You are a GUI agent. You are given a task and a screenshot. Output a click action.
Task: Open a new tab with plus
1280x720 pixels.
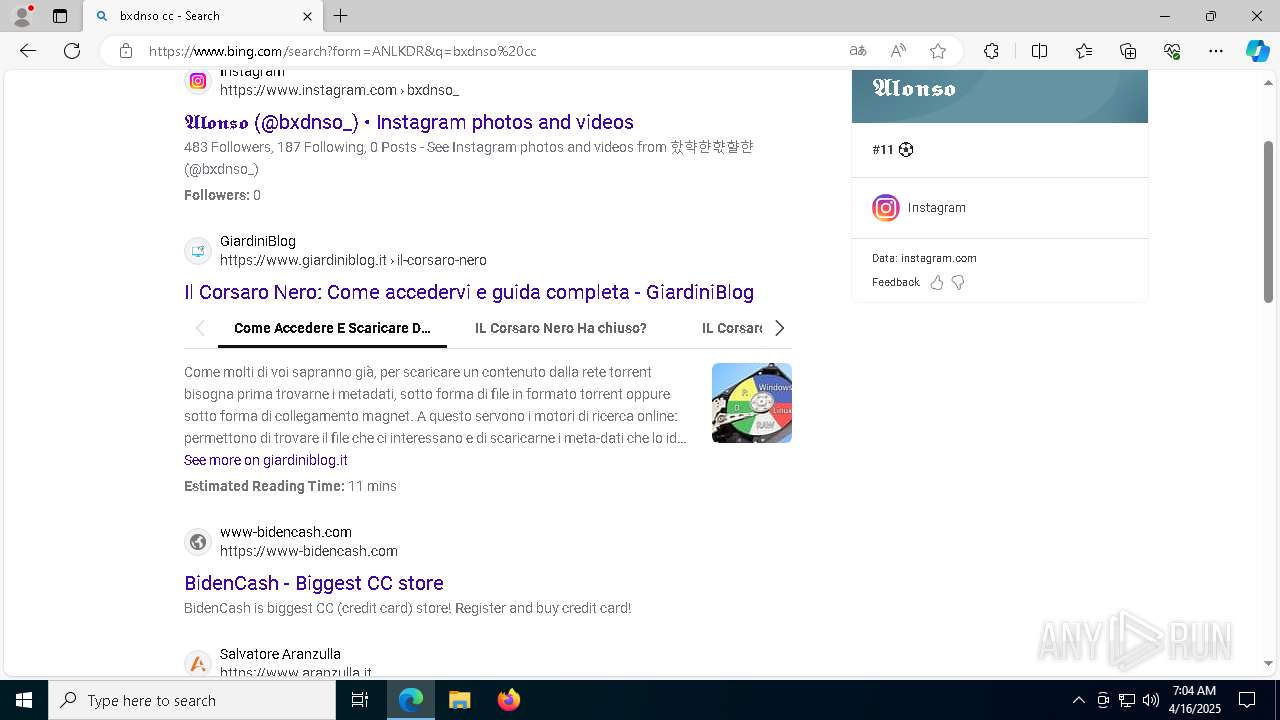[340, 16]
